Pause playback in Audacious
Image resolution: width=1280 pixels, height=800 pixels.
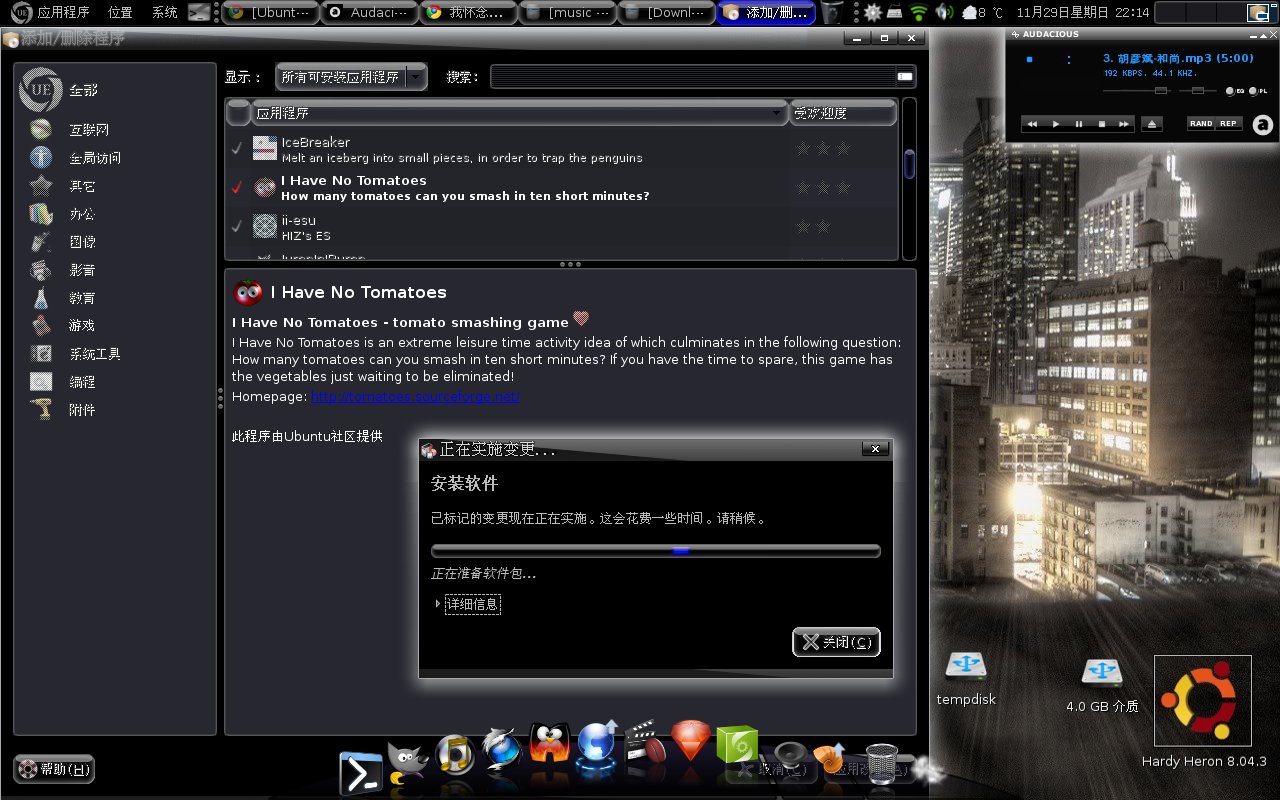[x=1079, y=124]
